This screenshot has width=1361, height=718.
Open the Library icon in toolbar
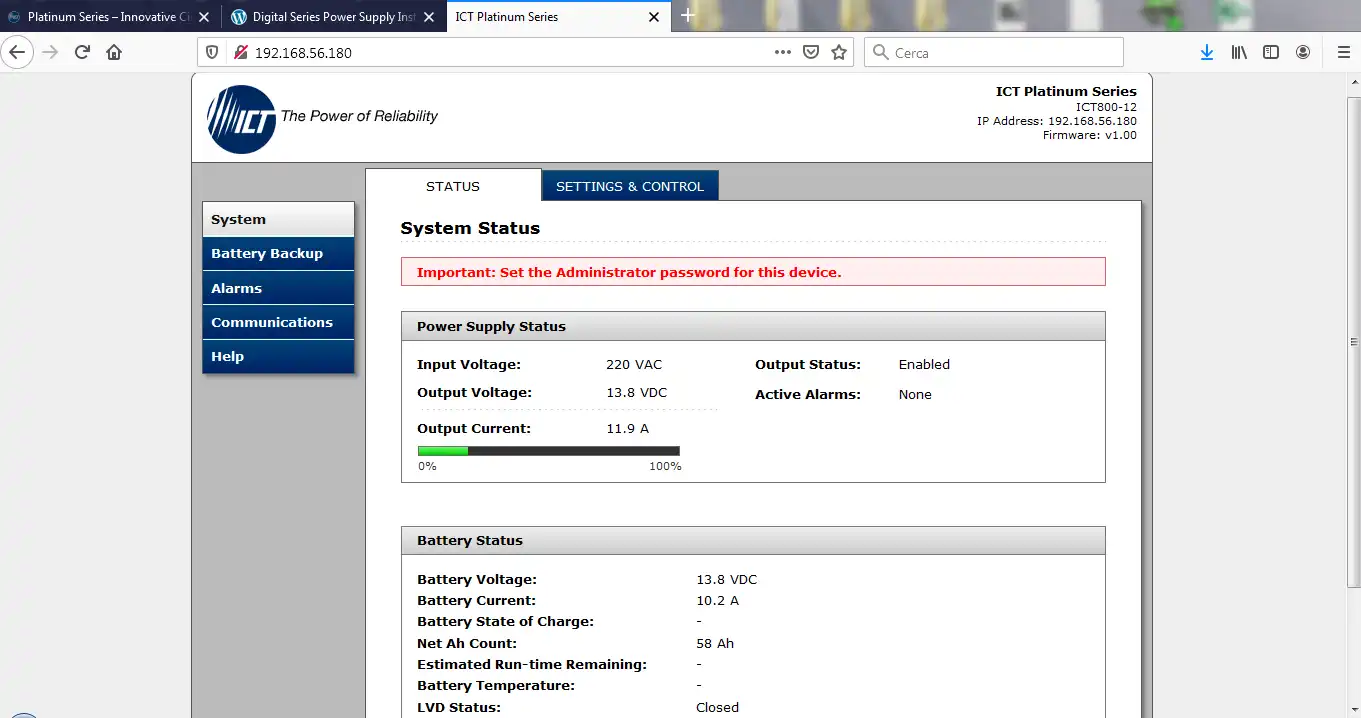point(1239,52)
